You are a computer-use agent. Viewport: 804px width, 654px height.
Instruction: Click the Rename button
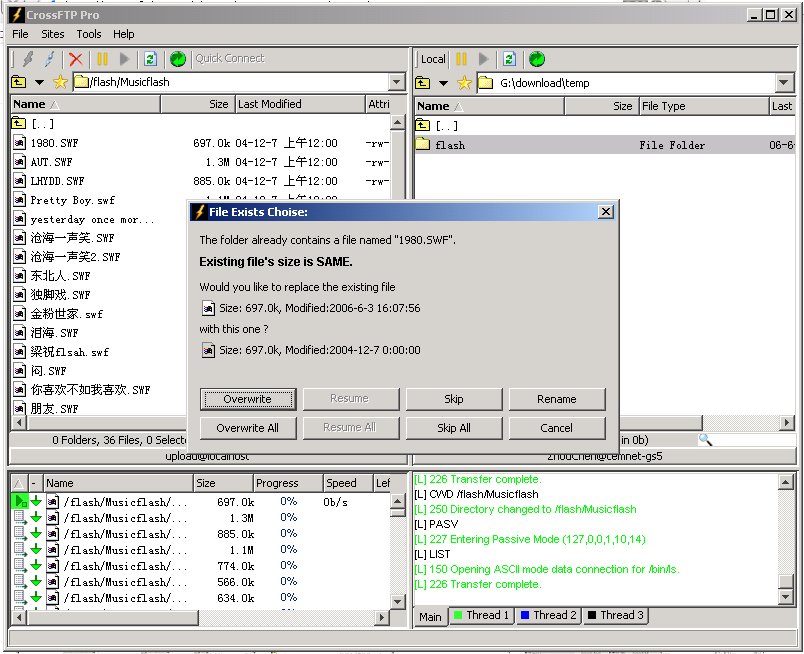coord(557,399)
